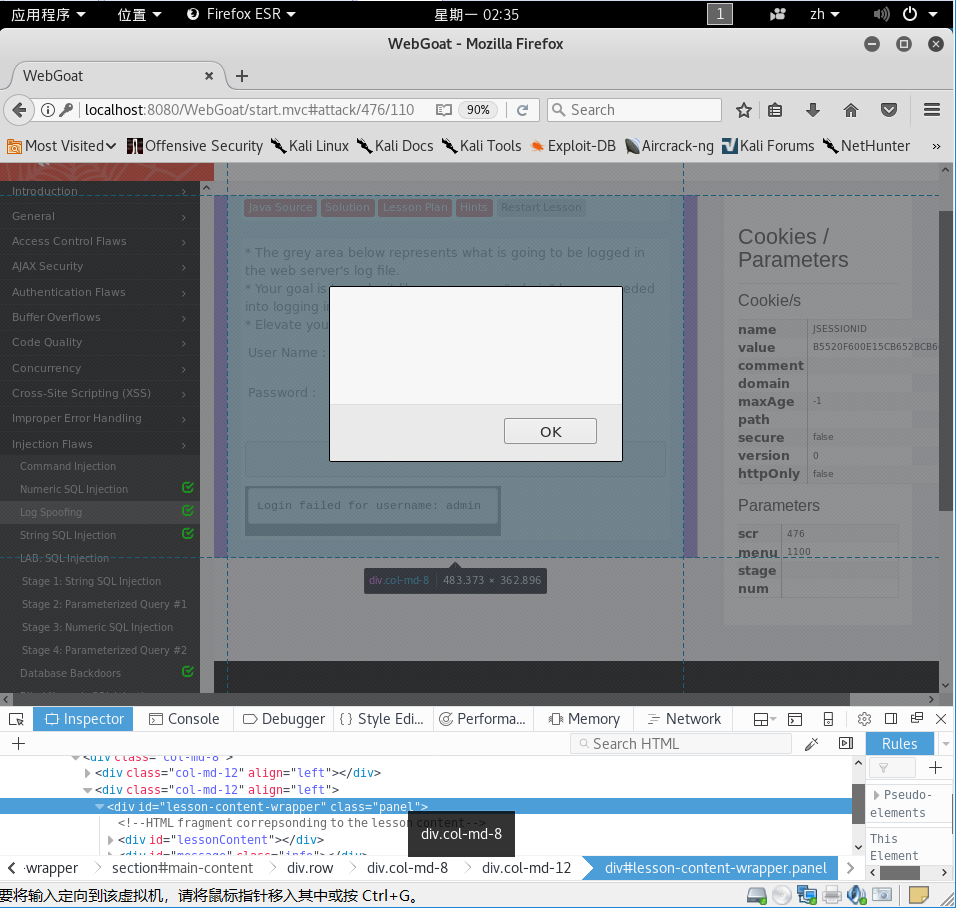Open the zh input language dropdown
The height and width of the screenshot is (908, 956).
(x=824, y=14)
